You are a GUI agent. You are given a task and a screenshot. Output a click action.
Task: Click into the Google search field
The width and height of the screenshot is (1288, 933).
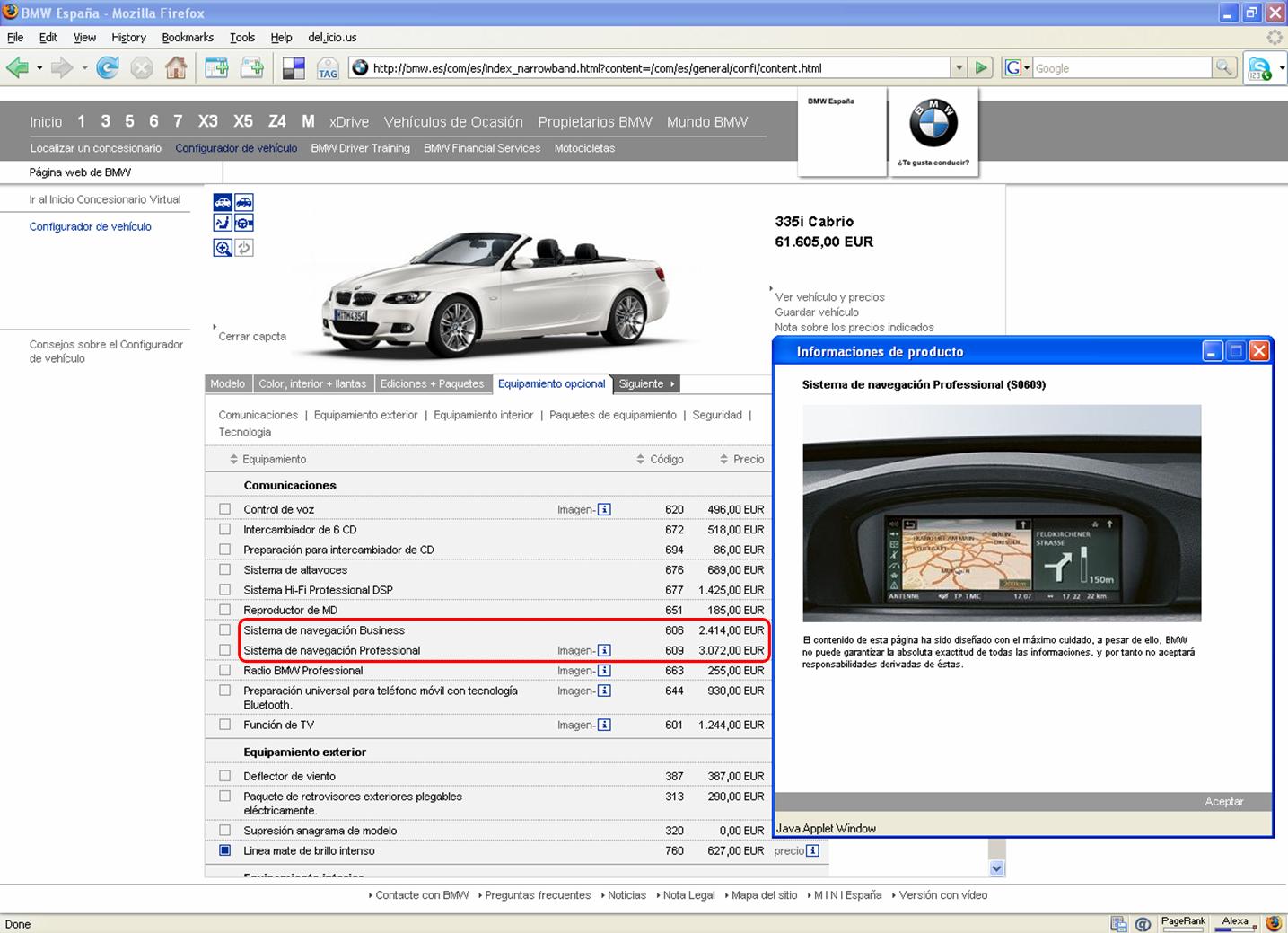point(1120,68)
